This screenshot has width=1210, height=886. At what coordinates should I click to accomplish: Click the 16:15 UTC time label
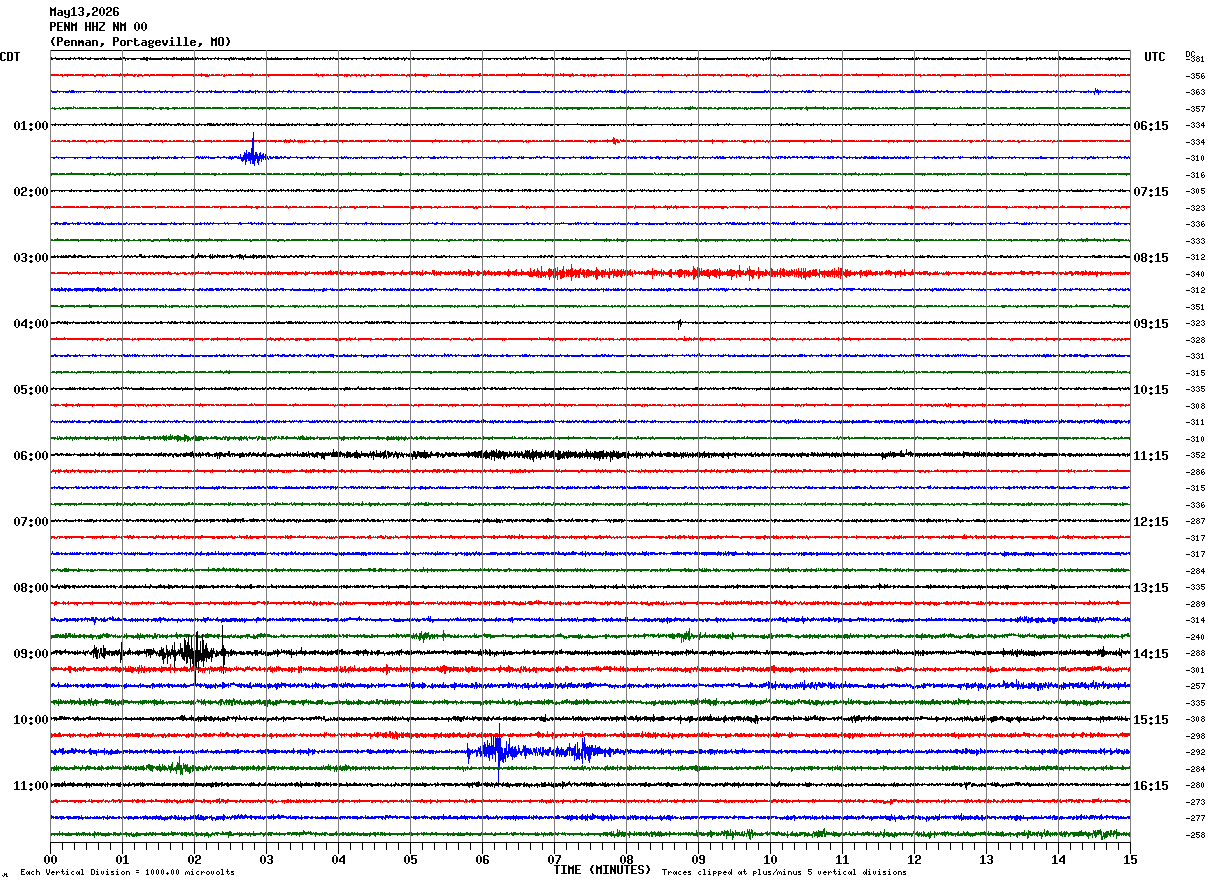coord(1150,786)
